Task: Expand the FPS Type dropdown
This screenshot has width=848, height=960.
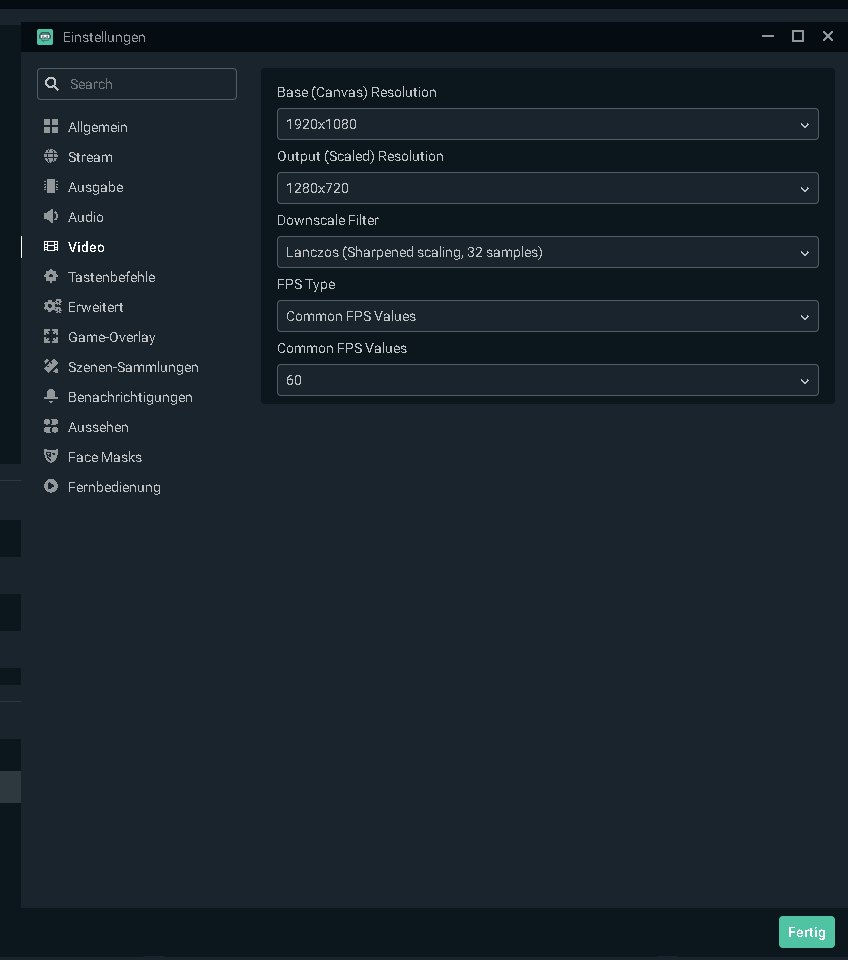Action: tap(547, 316)
